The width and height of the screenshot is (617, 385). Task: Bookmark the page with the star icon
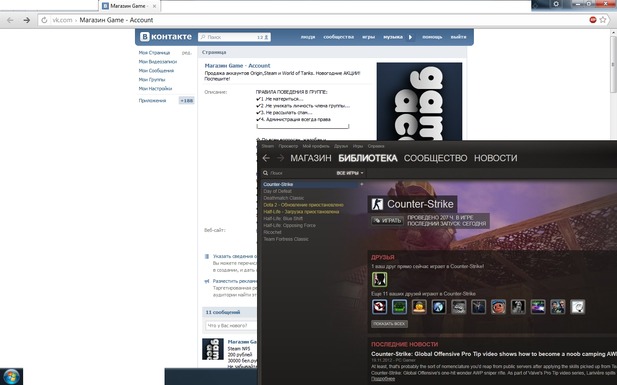pos(603,20)
